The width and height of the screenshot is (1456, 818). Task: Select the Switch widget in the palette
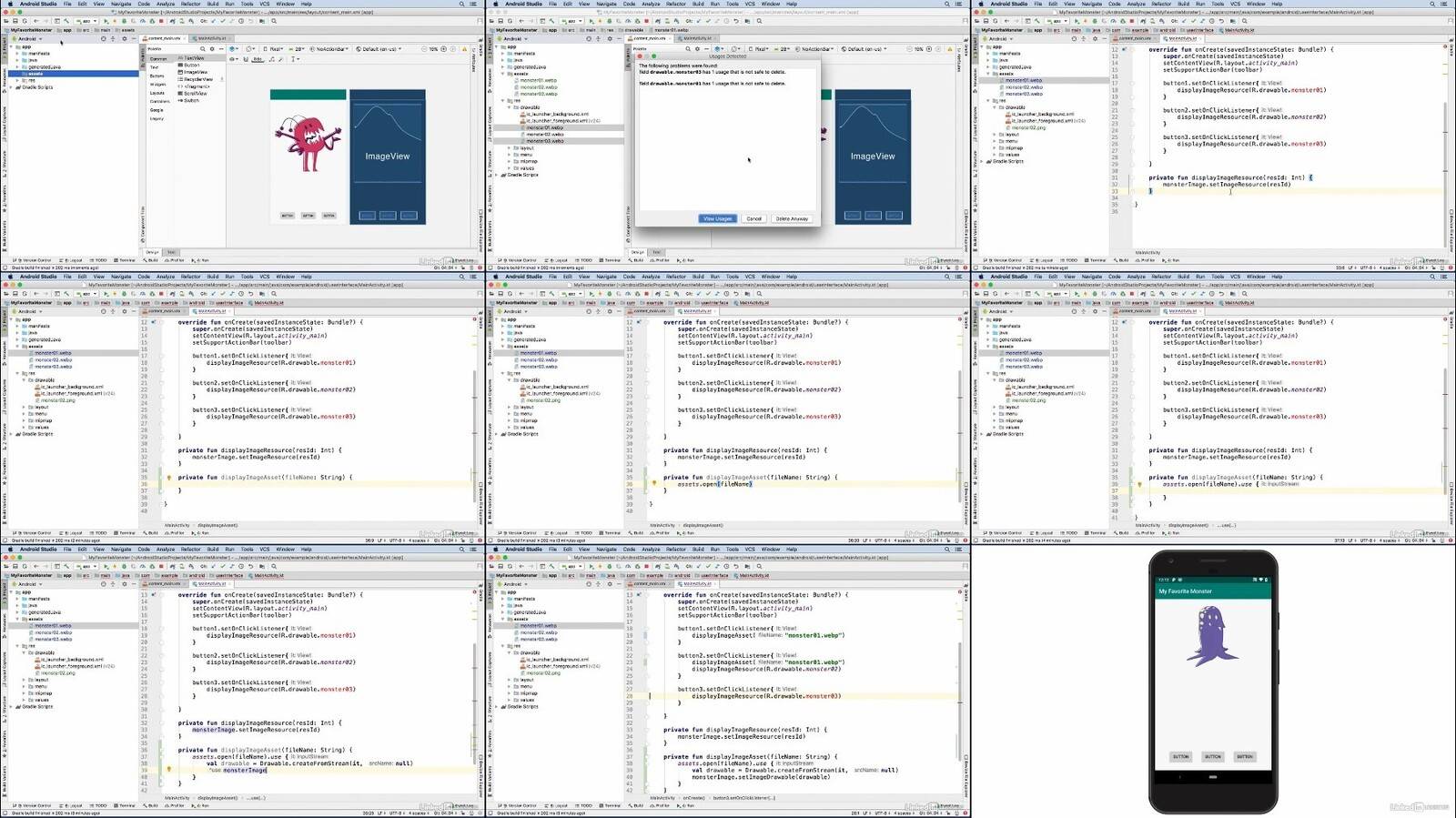(x=192, y=100)
